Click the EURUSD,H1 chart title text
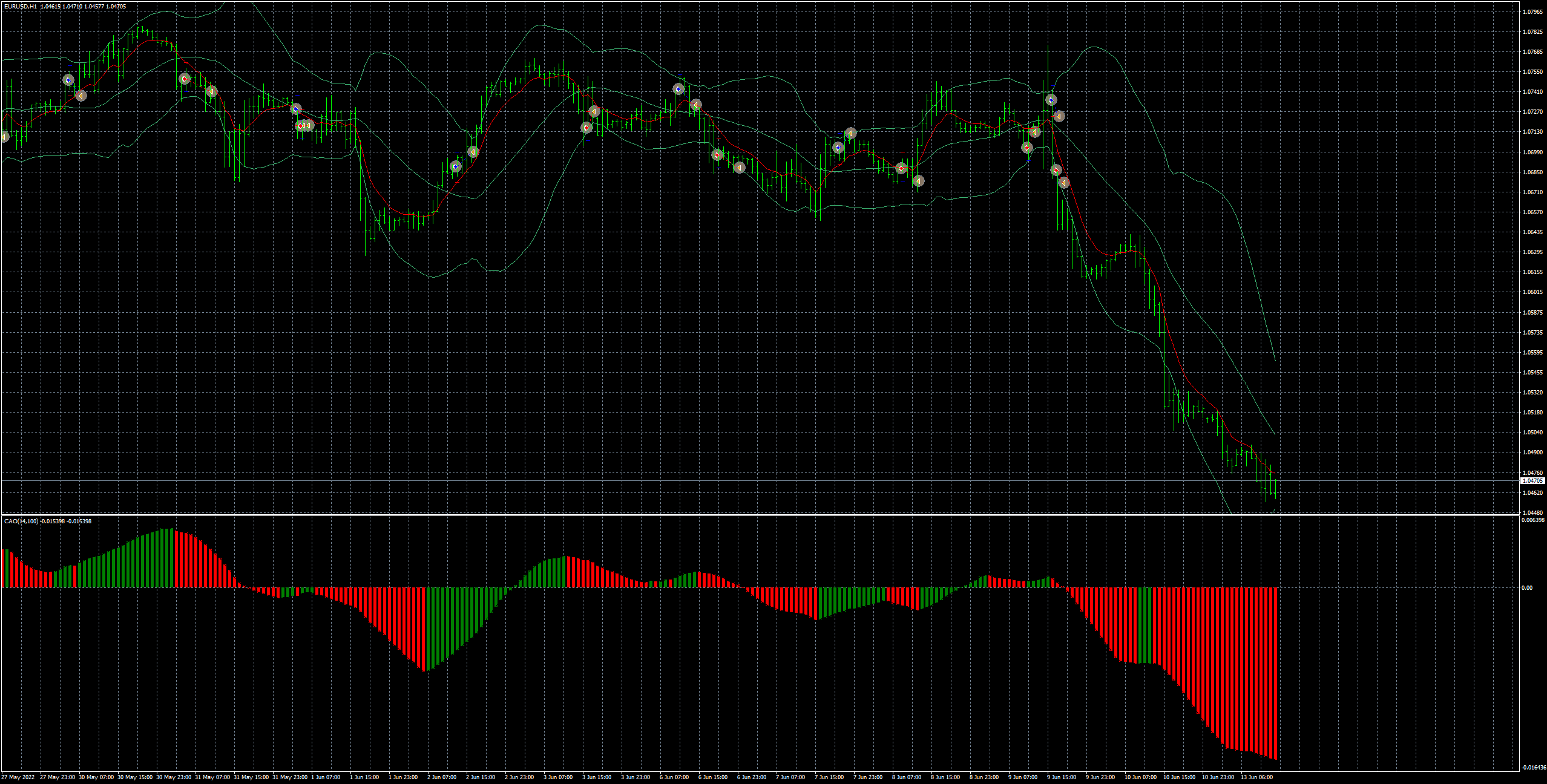Screen dimensions: 1547x784 (21, 7)
